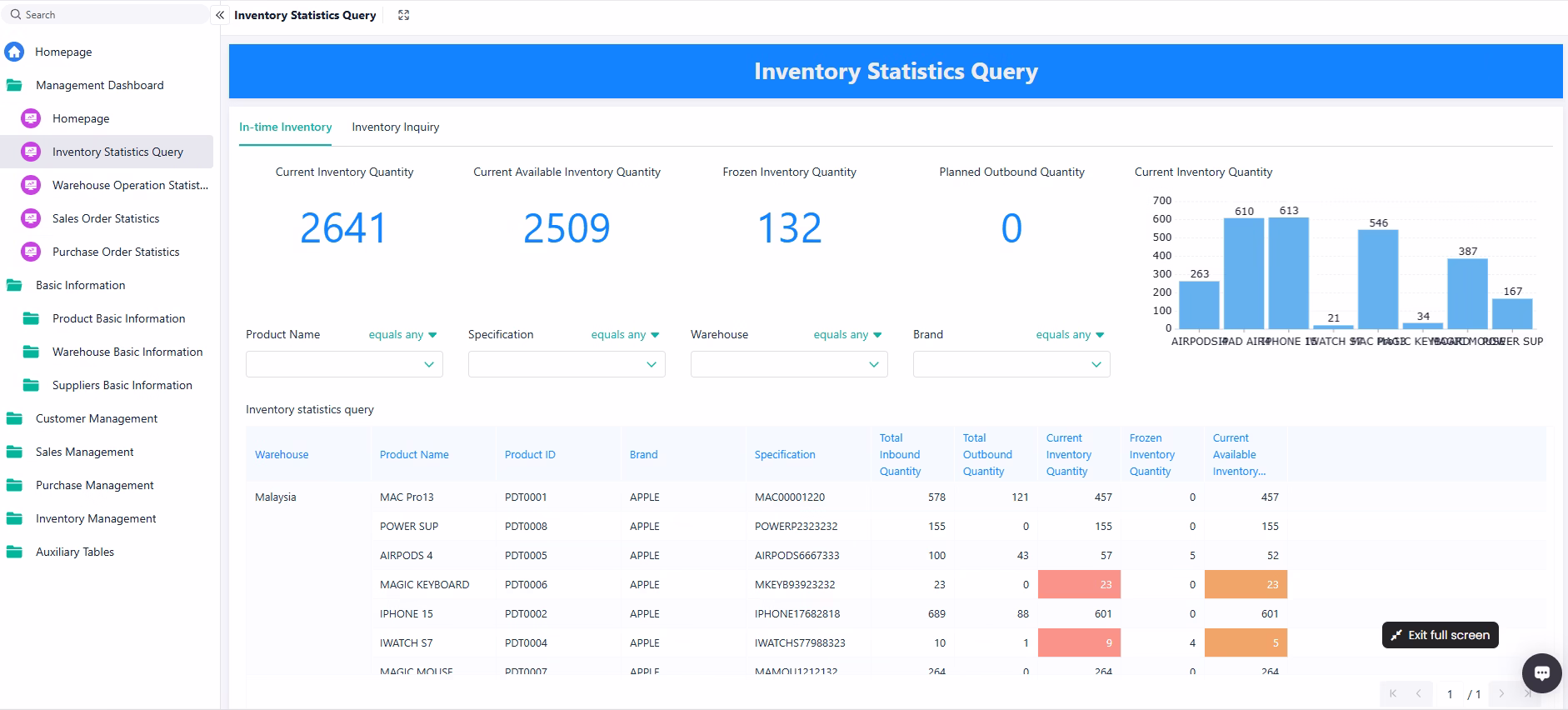1568x710 pixels.
Task: Change Brand 'equals any' operator
Action: point(1070,335)
